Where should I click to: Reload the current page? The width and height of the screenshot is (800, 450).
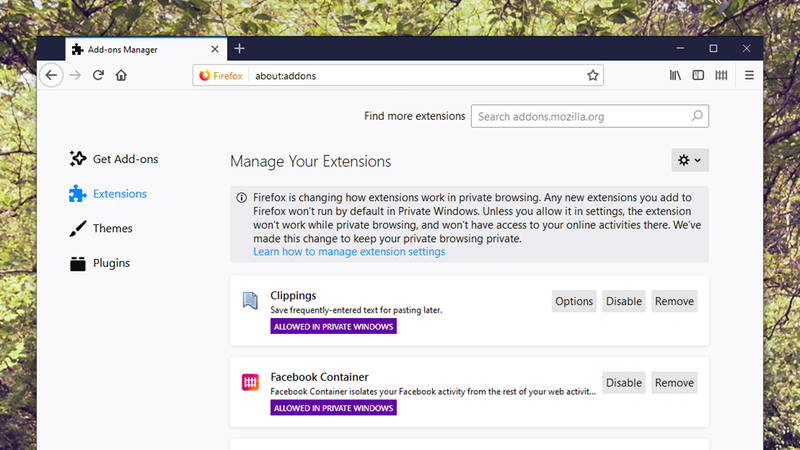[98, 76]
